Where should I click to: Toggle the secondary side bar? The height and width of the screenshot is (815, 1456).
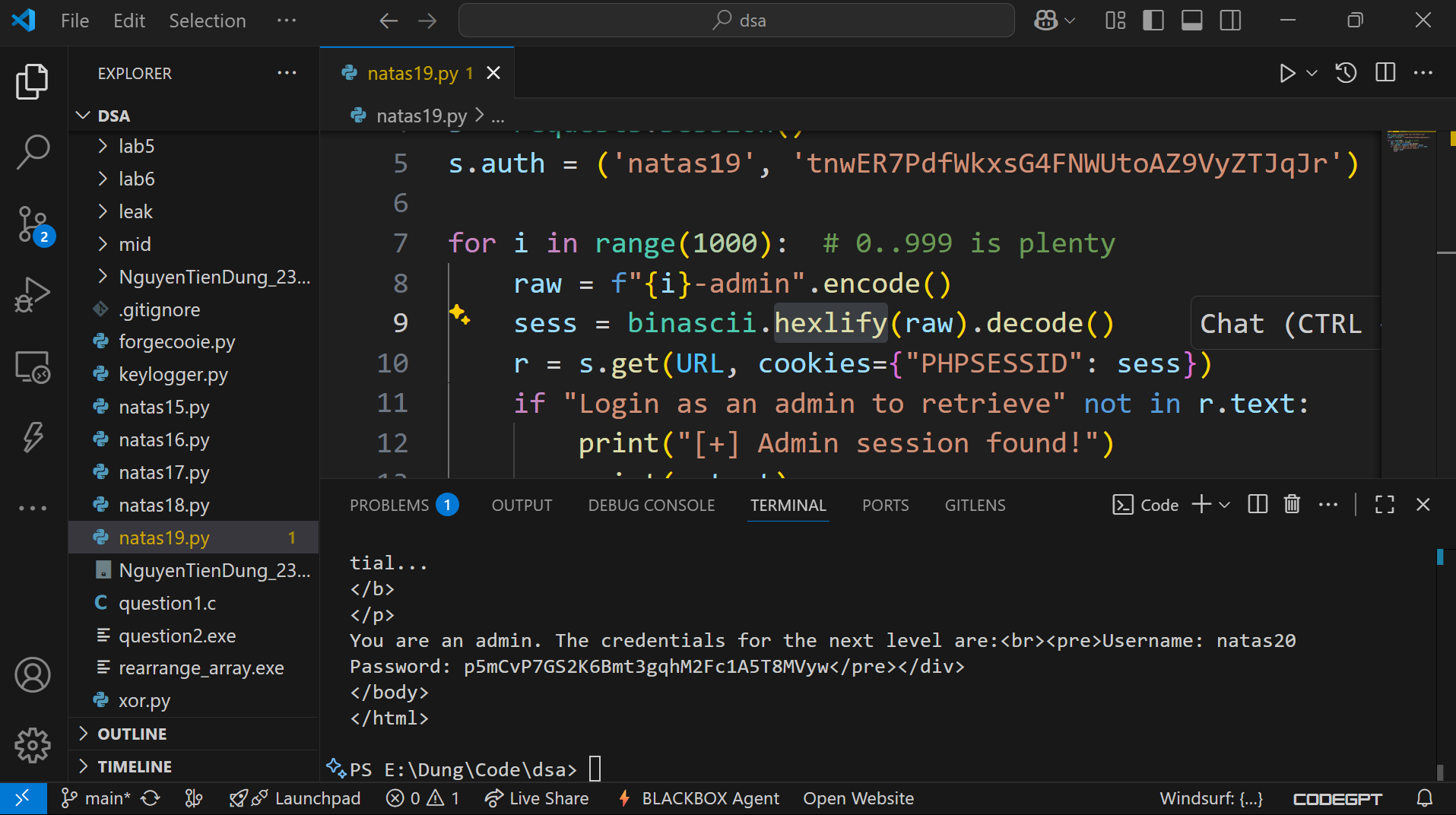(x=1230, y=21)
